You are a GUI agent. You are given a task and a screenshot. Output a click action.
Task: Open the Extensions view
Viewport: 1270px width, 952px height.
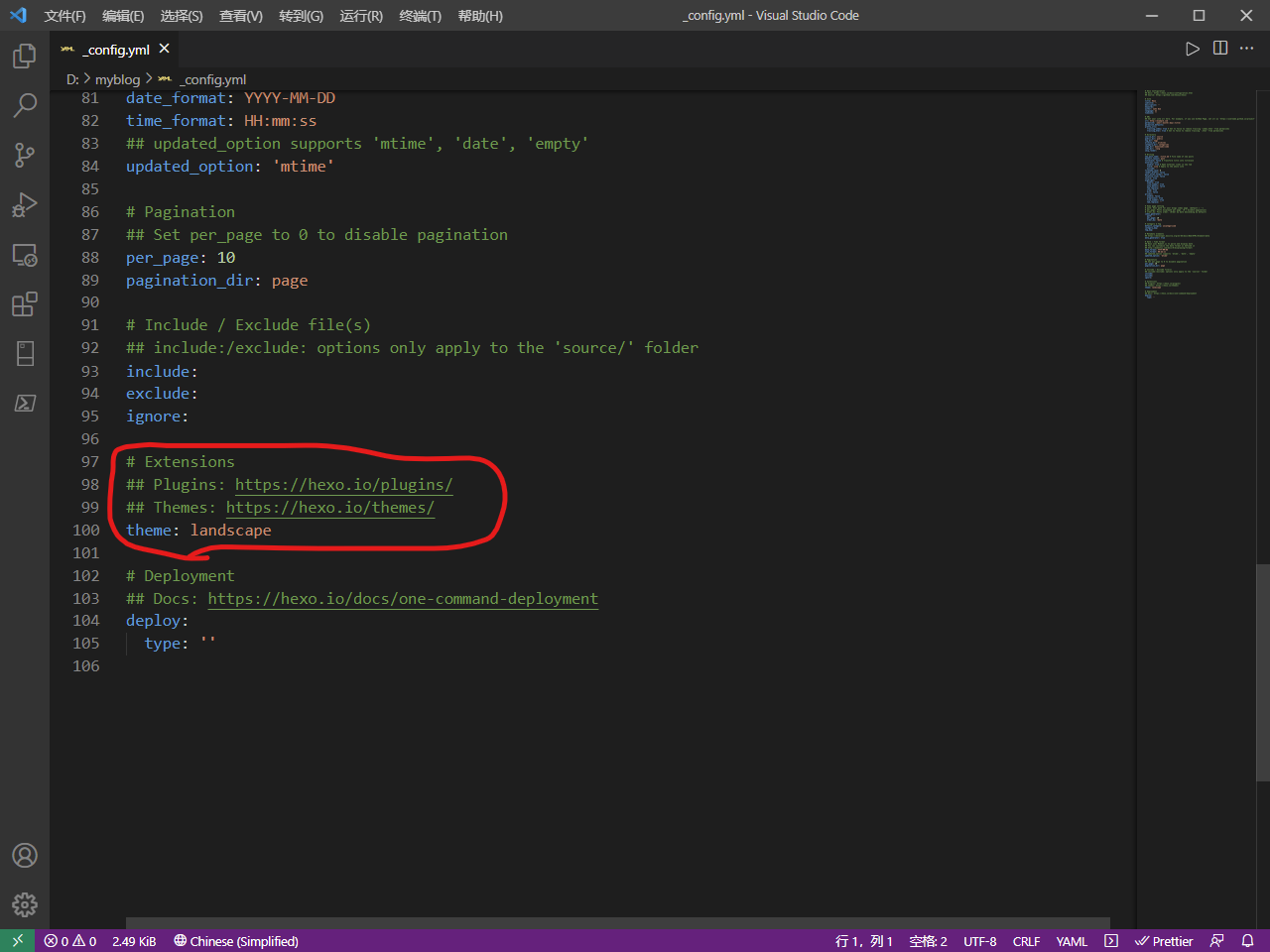(x=25, y=304)
